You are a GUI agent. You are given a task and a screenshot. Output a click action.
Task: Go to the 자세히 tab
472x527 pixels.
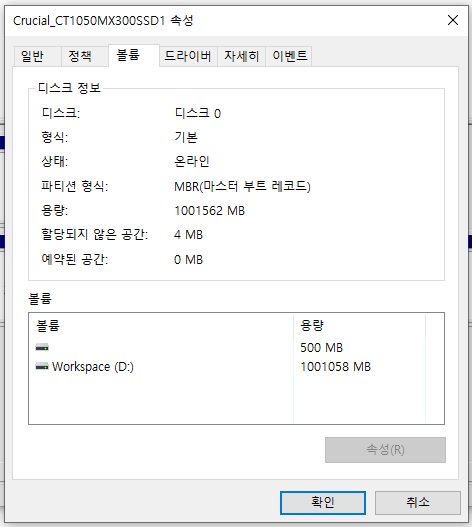(x=241, y=56)
